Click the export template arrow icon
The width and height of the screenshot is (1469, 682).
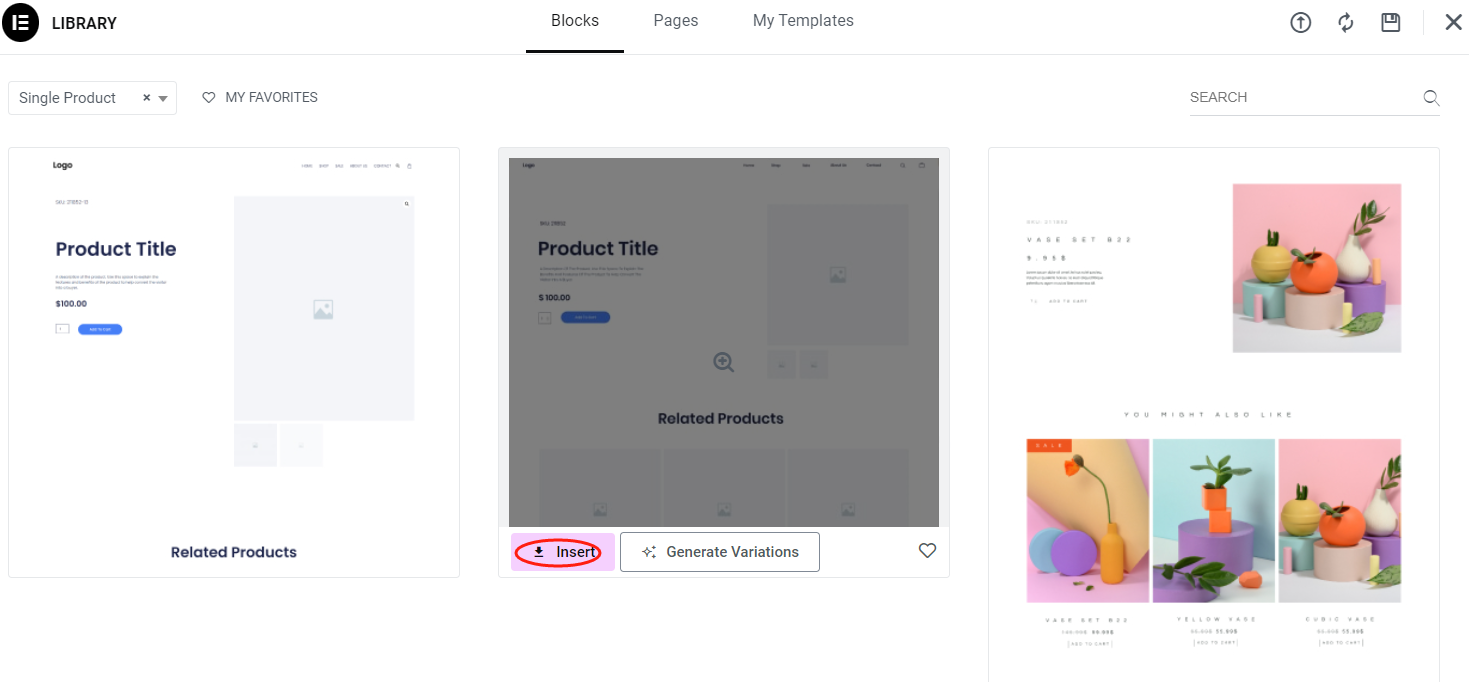click(1300, 22)
